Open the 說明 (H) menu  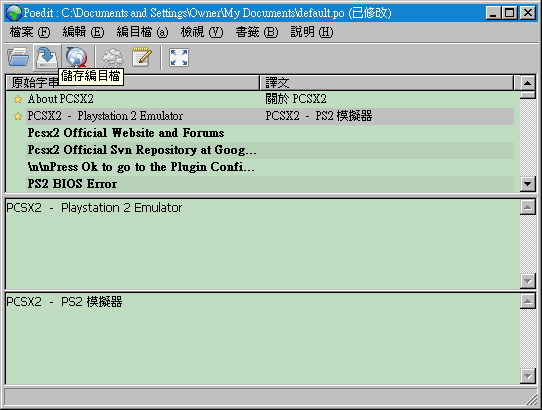(312, 32)
